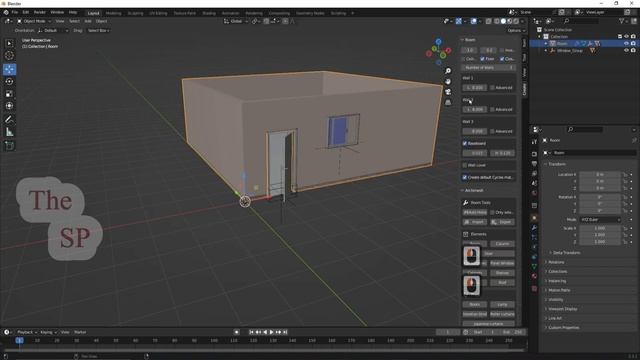This screenshot has height=360, width=640.
Task: Select the Add Cube tool in left toolbar
Action: click(9, 146)
